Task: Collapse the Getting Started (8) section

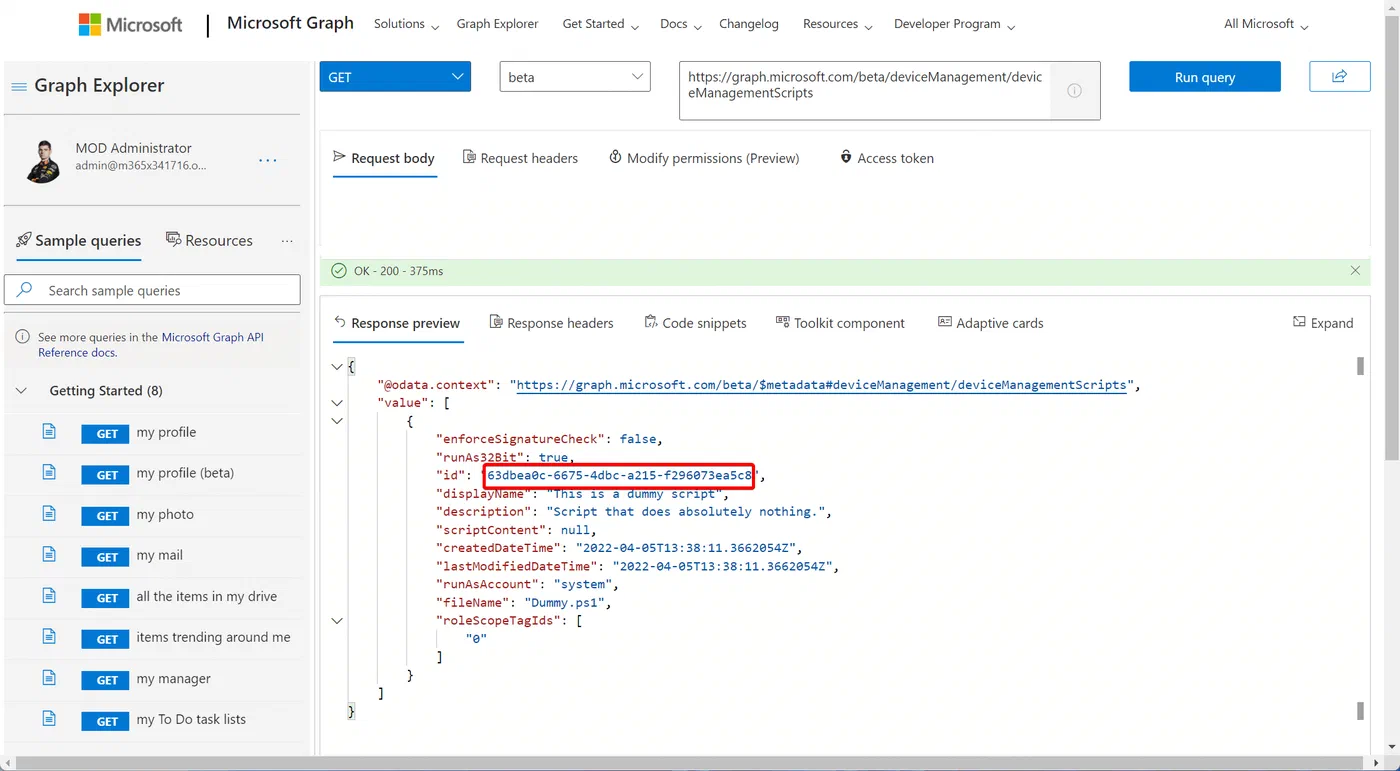Action: [22, 391]
